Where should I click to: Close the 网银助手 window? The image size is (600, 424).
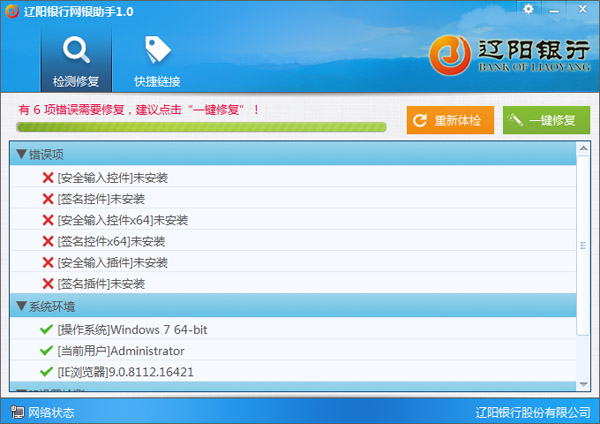tap(582, 9)
